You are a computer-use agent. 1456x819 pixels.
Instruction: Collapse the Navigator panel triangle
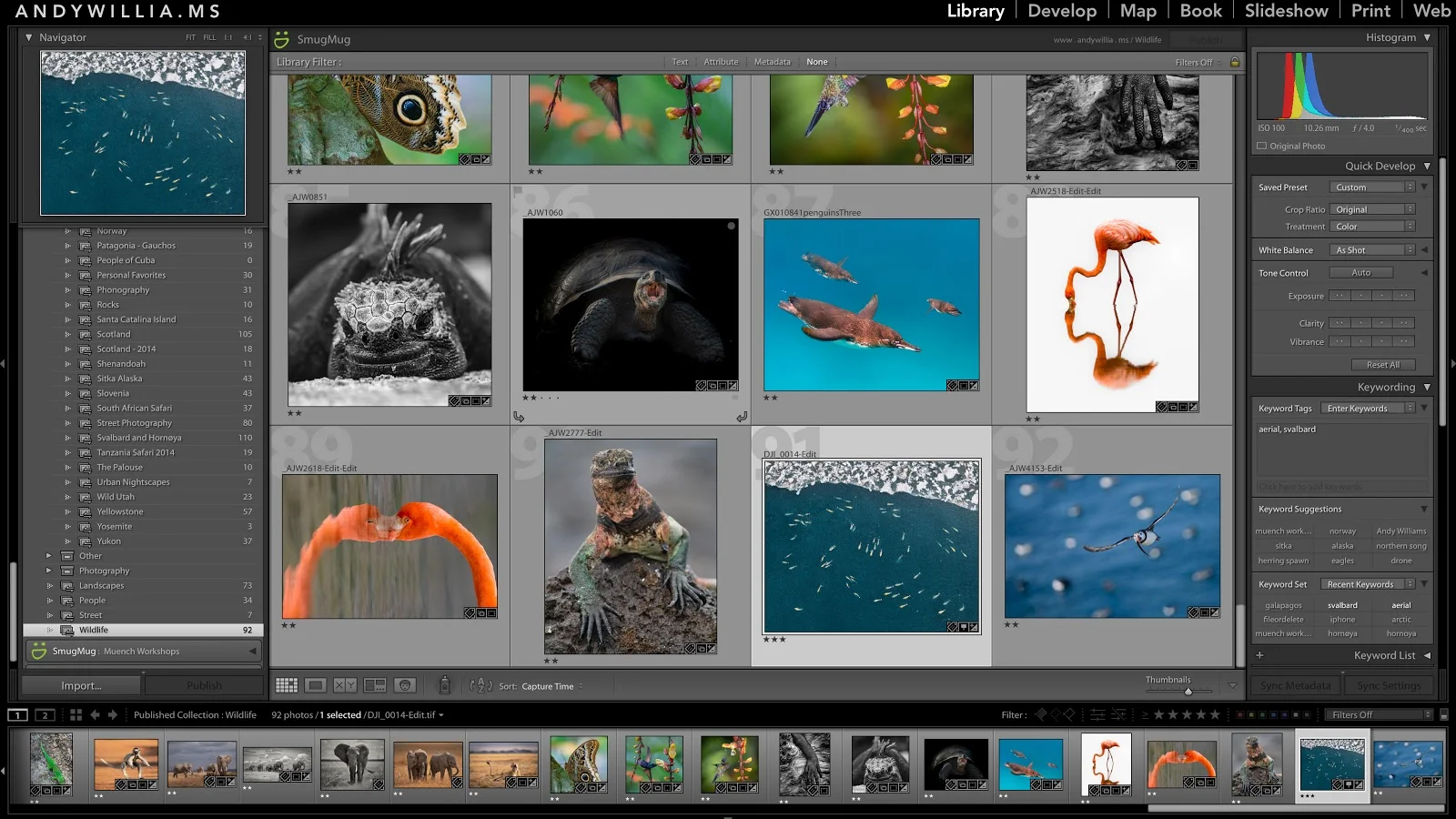[29, 37]
